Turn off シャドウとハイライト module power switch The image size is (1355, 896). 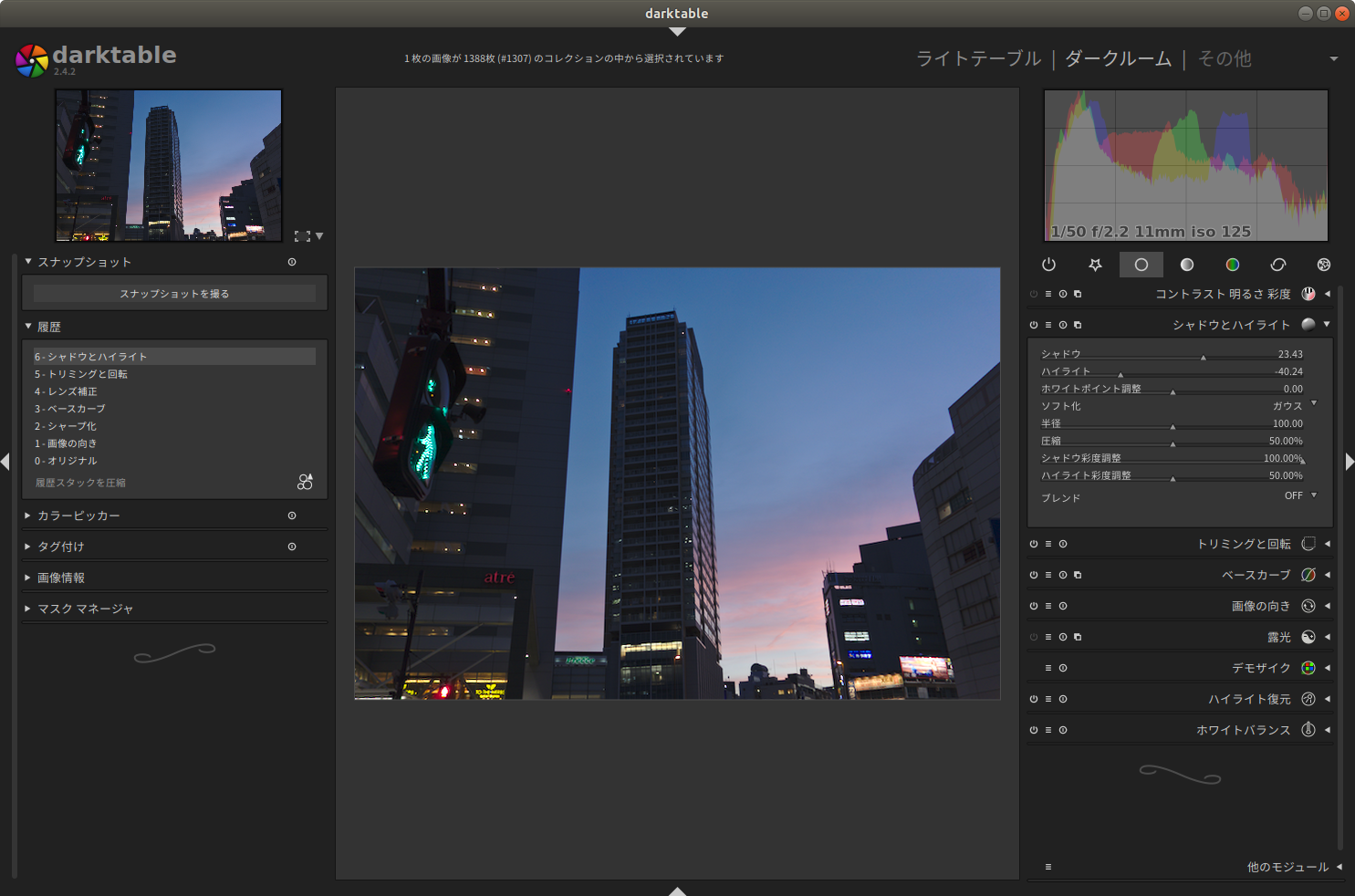[x=1034, y=325]
